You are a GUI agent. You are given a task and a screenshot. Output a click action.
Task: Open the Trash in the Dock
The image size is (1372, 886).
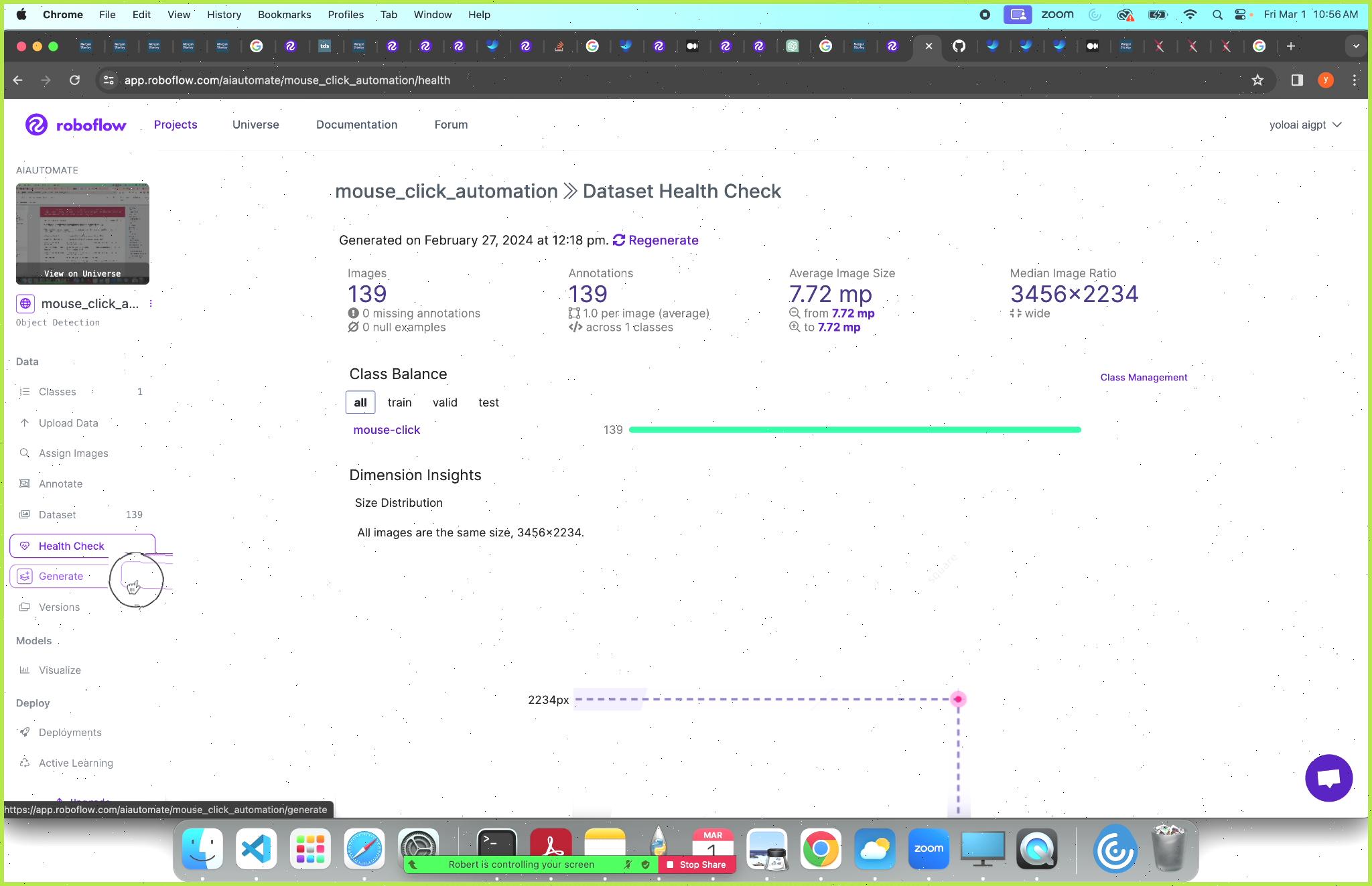click(1169, 849)
